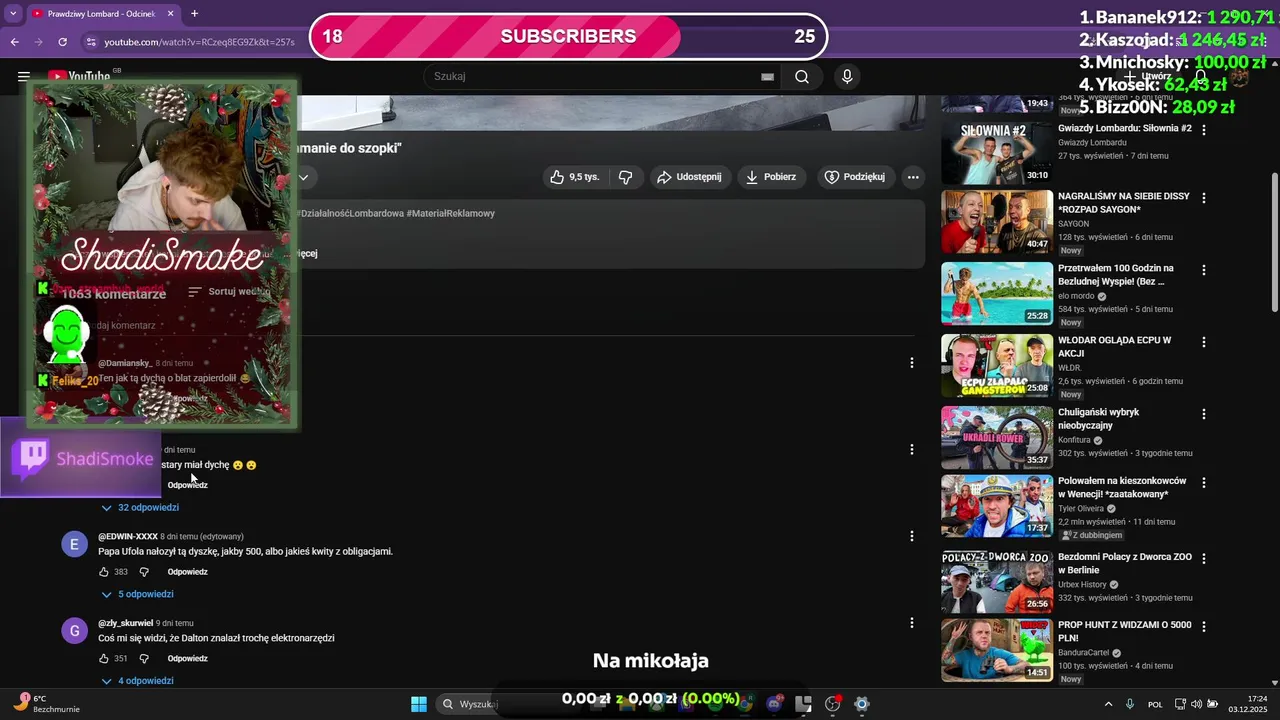Open the Windows Start menu
The height and width of the screenshot is (720, 1280).
pyautogui.click(x=419, y=704)
